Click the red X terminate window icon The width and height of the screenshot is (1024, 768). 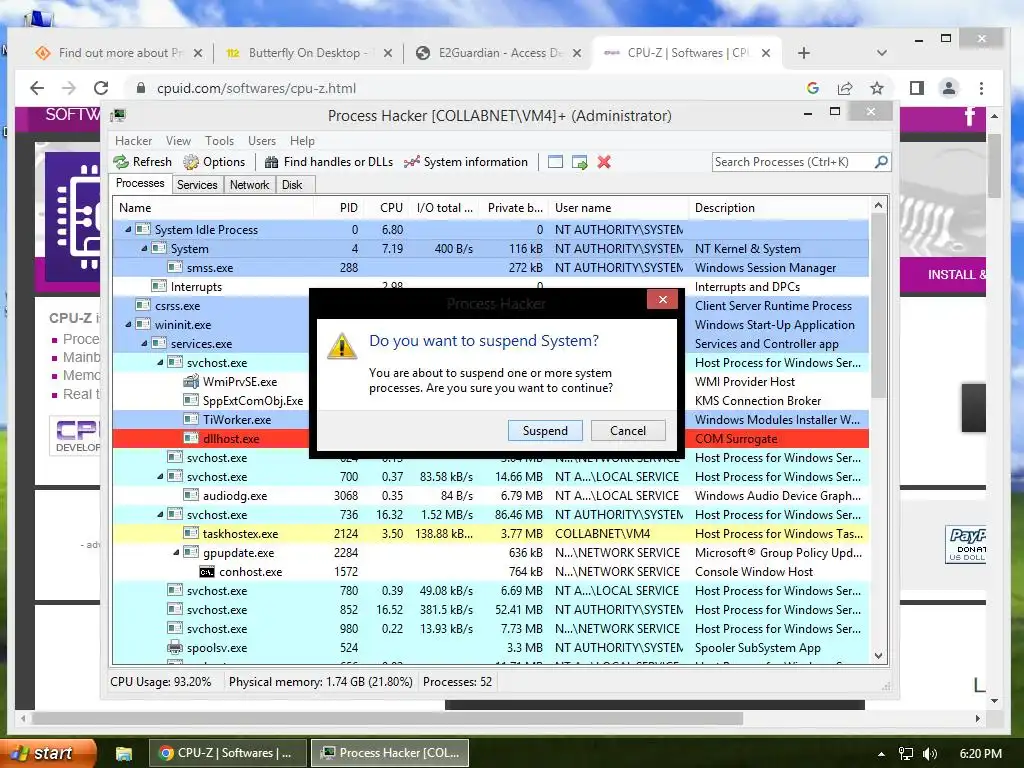[x=604, y=162]
